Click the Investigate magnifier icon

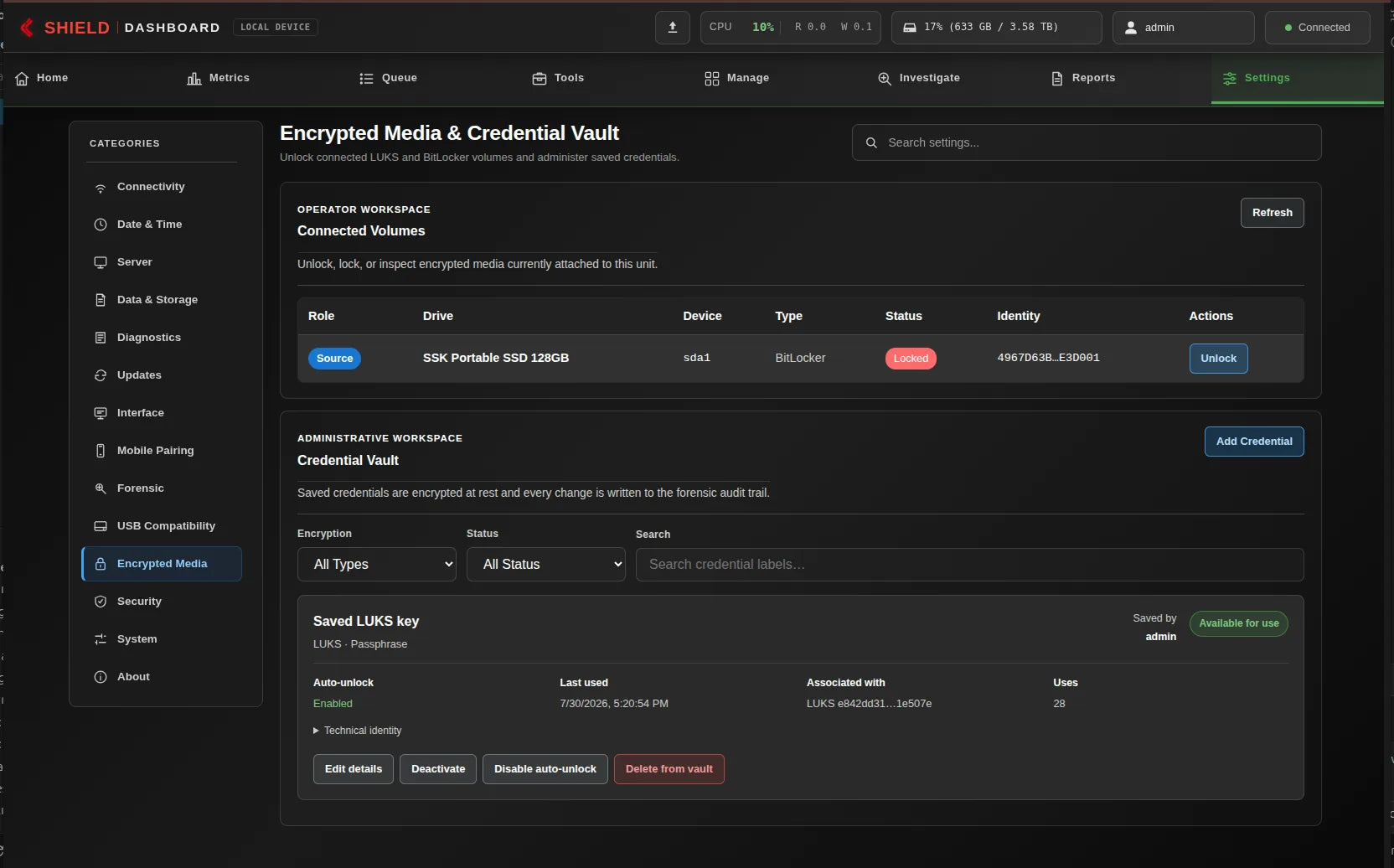[885, 78]
